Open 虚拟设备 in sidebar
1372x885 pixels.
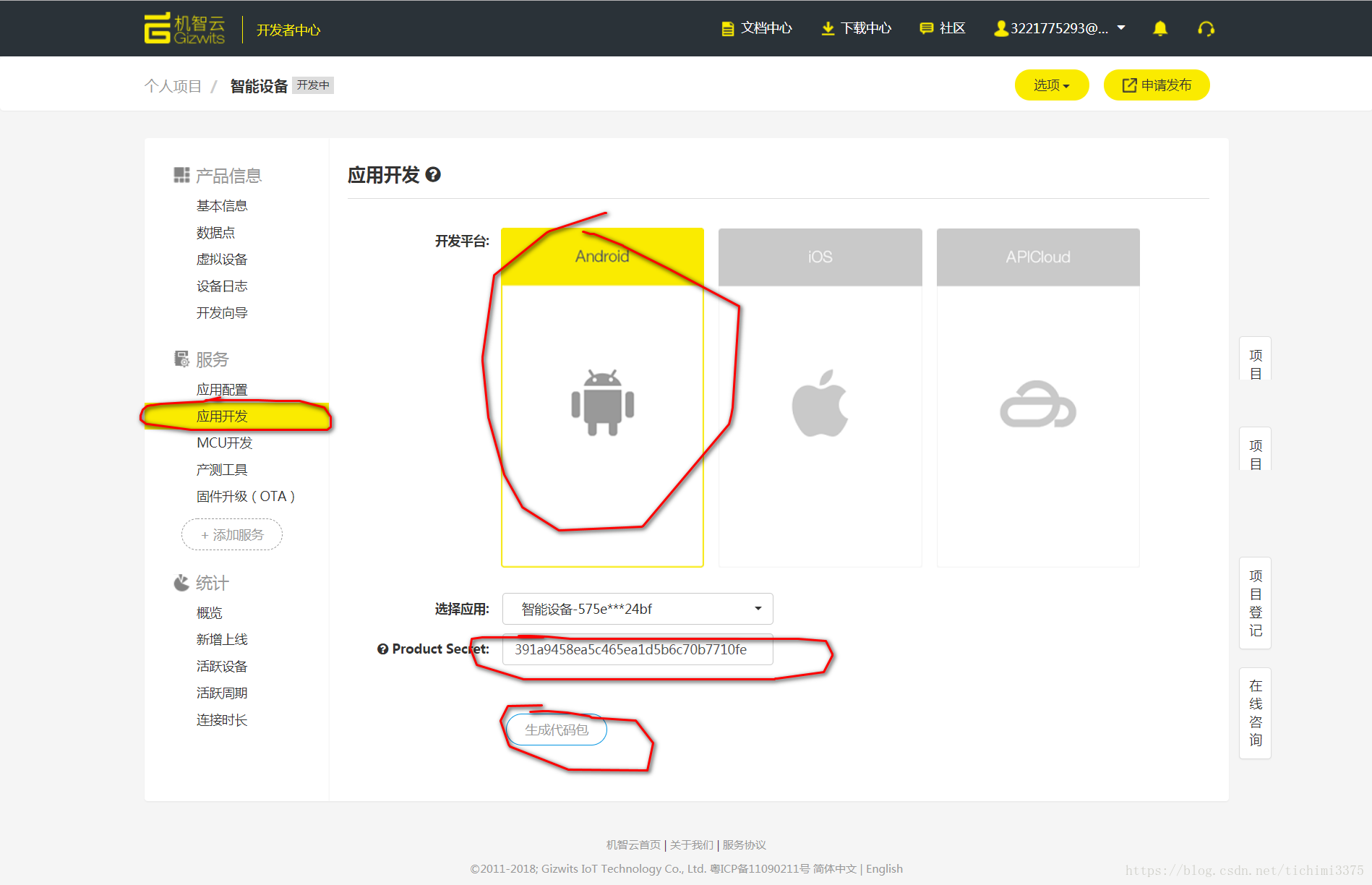click(x=222, y=260)
